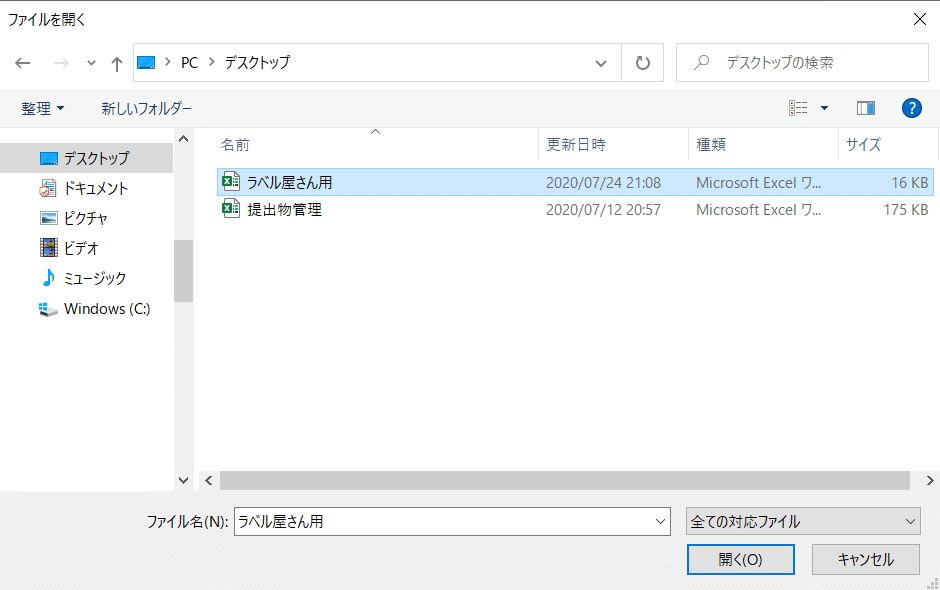Go back with the left arrow
This screenshot has width=940, height=590.
point(23,63)
